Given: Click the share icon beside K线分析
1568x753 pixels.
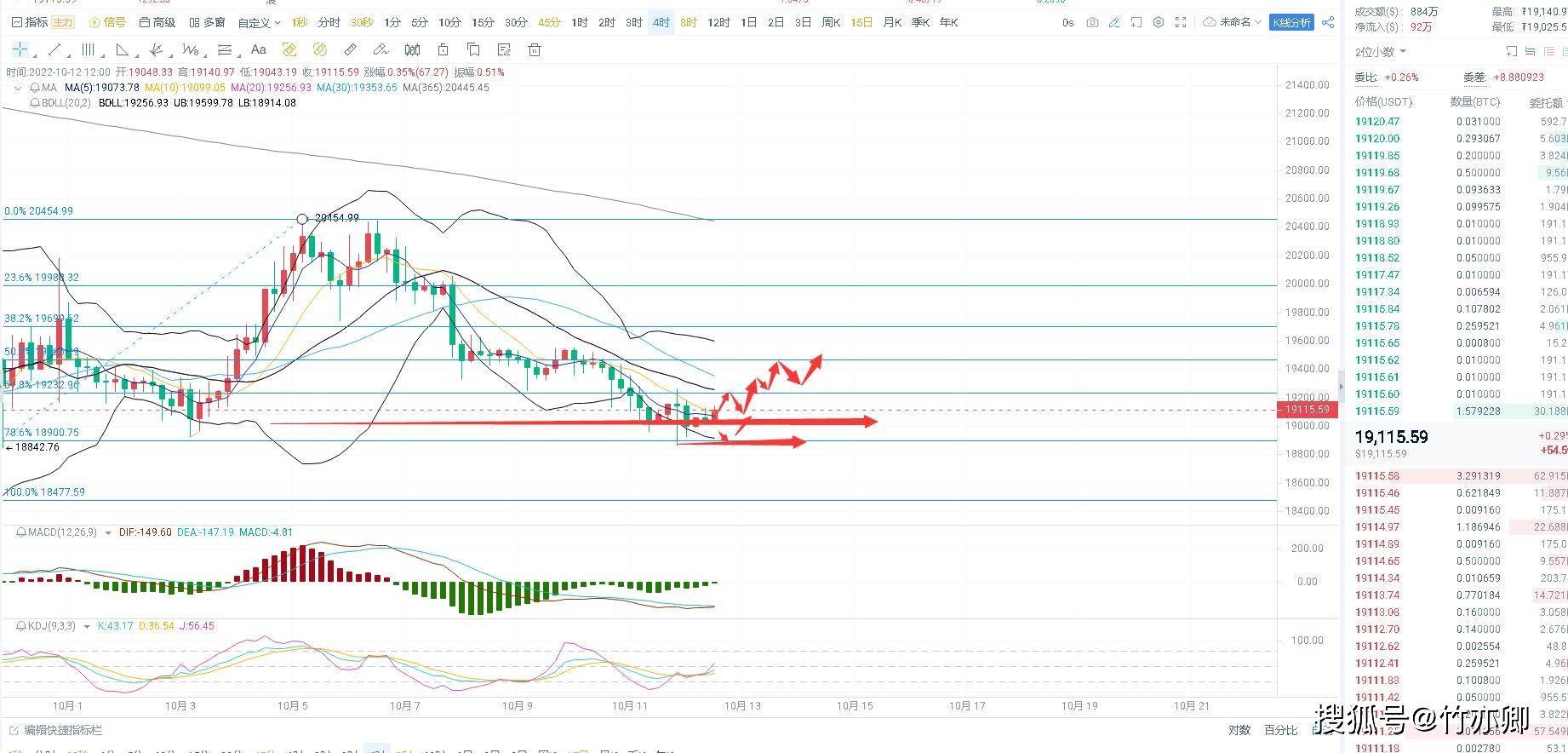Looking at the screenshot, I should tap(1328, 23).
